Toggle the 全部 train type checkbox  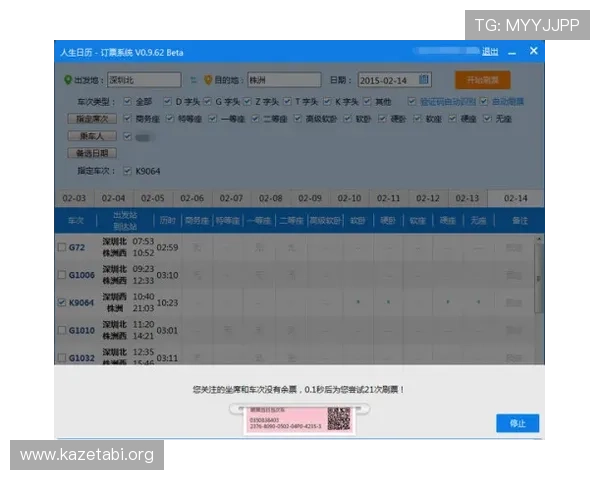pyautogui.click(x=127, y=101)
